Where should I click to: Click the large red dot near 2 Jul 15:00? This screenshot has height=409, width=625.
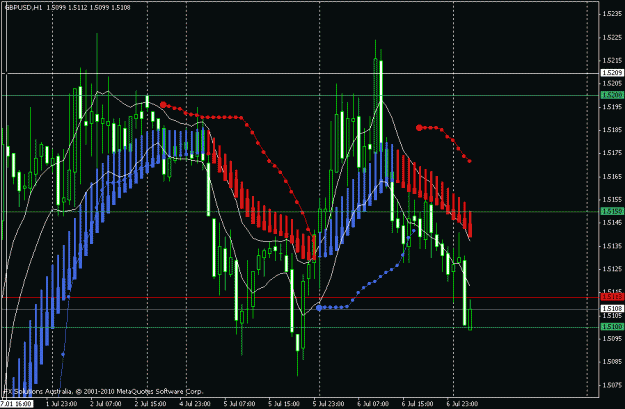point(163,105)
